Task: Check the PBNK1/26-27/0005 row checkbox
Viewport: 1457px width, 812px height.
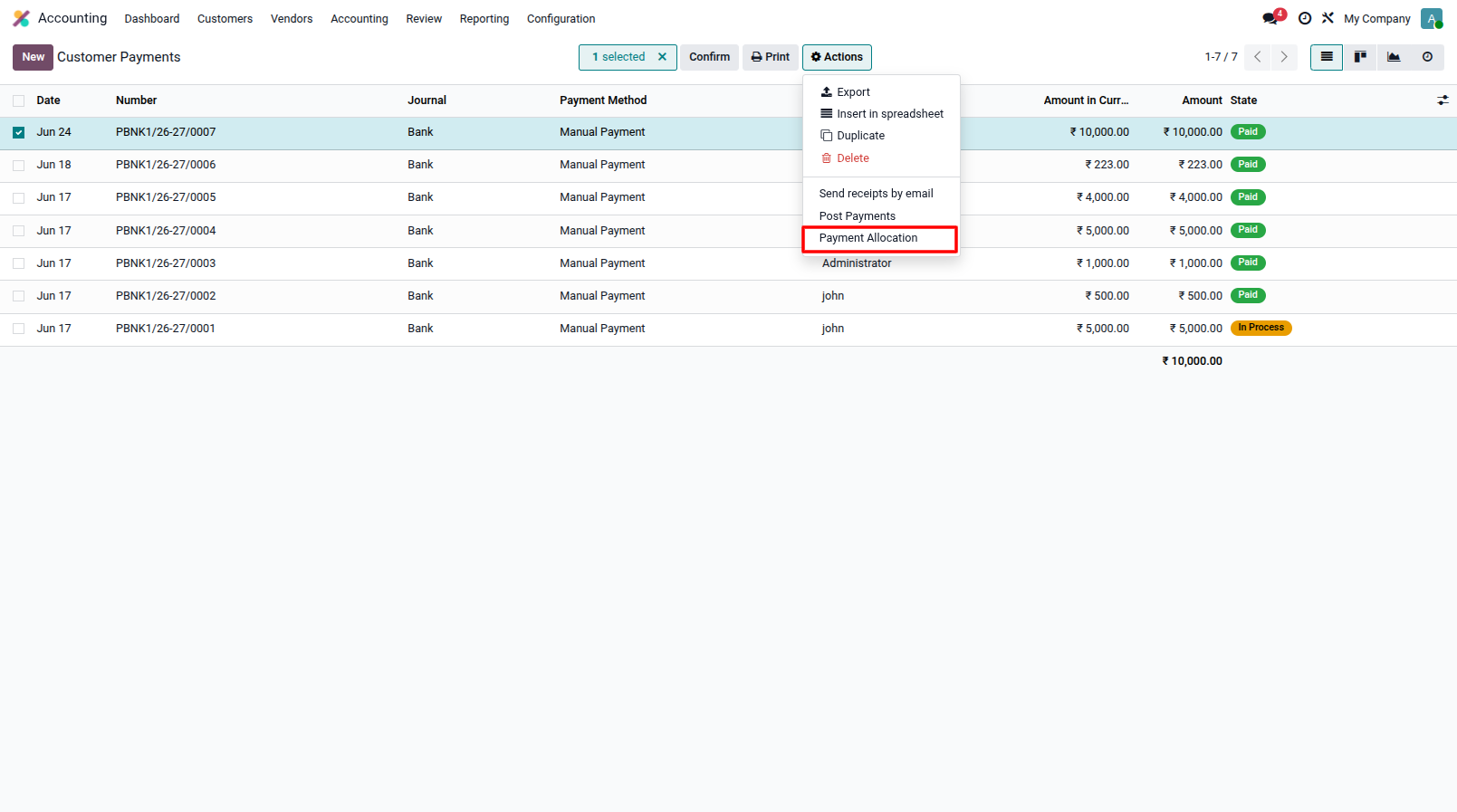Action: coord(18,197)
